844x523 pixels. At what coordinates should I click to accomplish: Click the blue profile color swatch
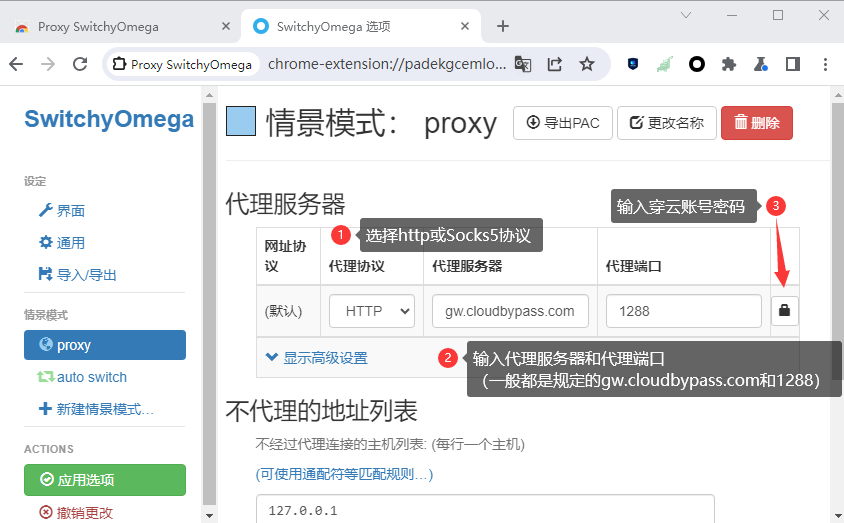click(x=241, y=121)
